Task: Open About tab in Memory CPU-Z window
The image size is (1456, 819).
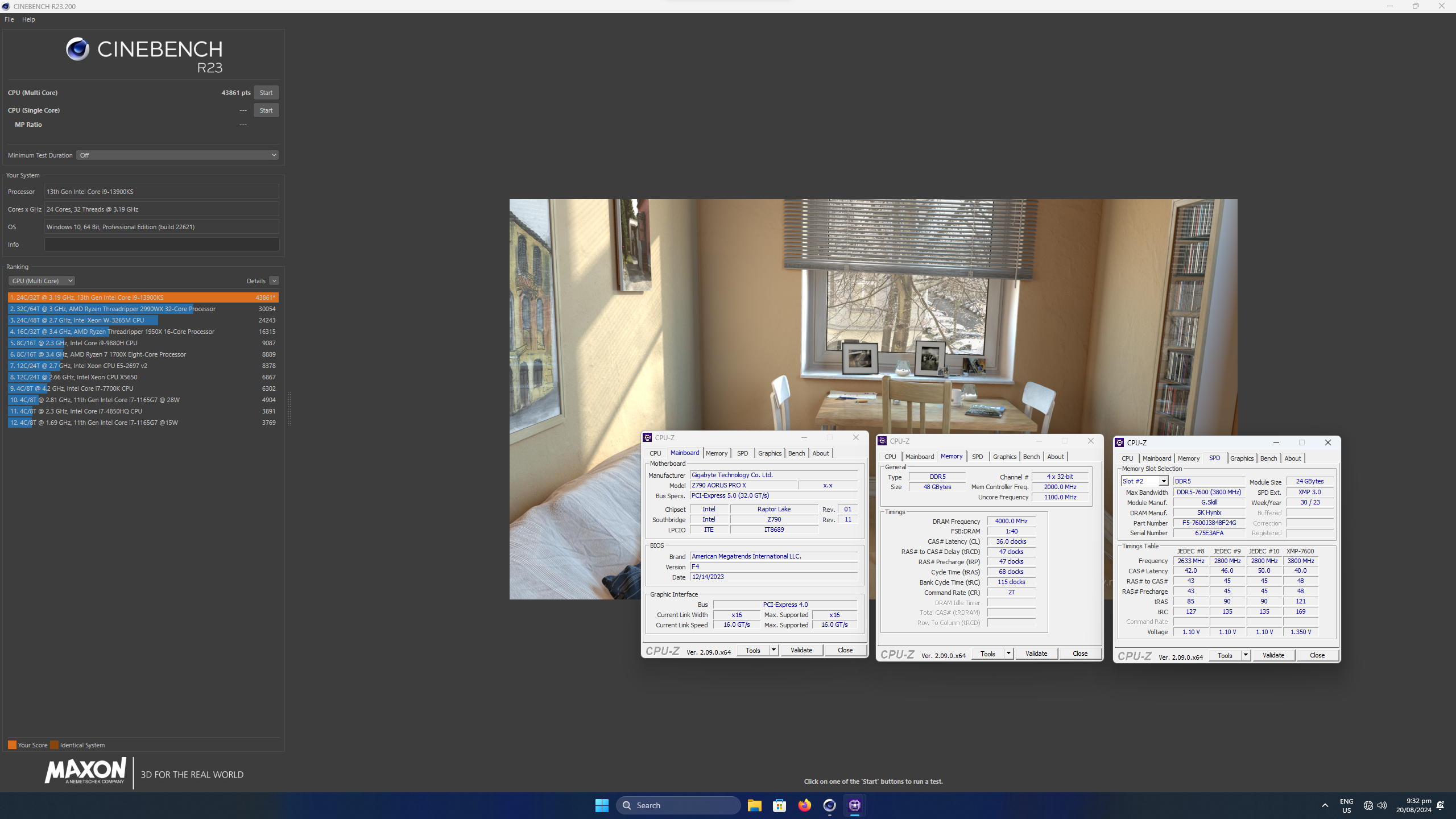Action: (1055, 457)
